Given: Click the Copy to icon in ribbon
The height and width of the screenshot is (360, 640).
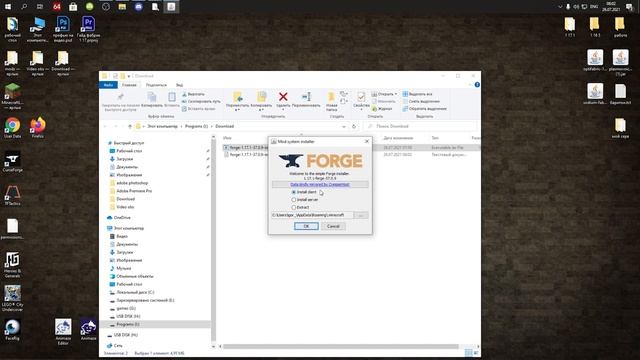Looking at the screenshot, I should 261,97.
